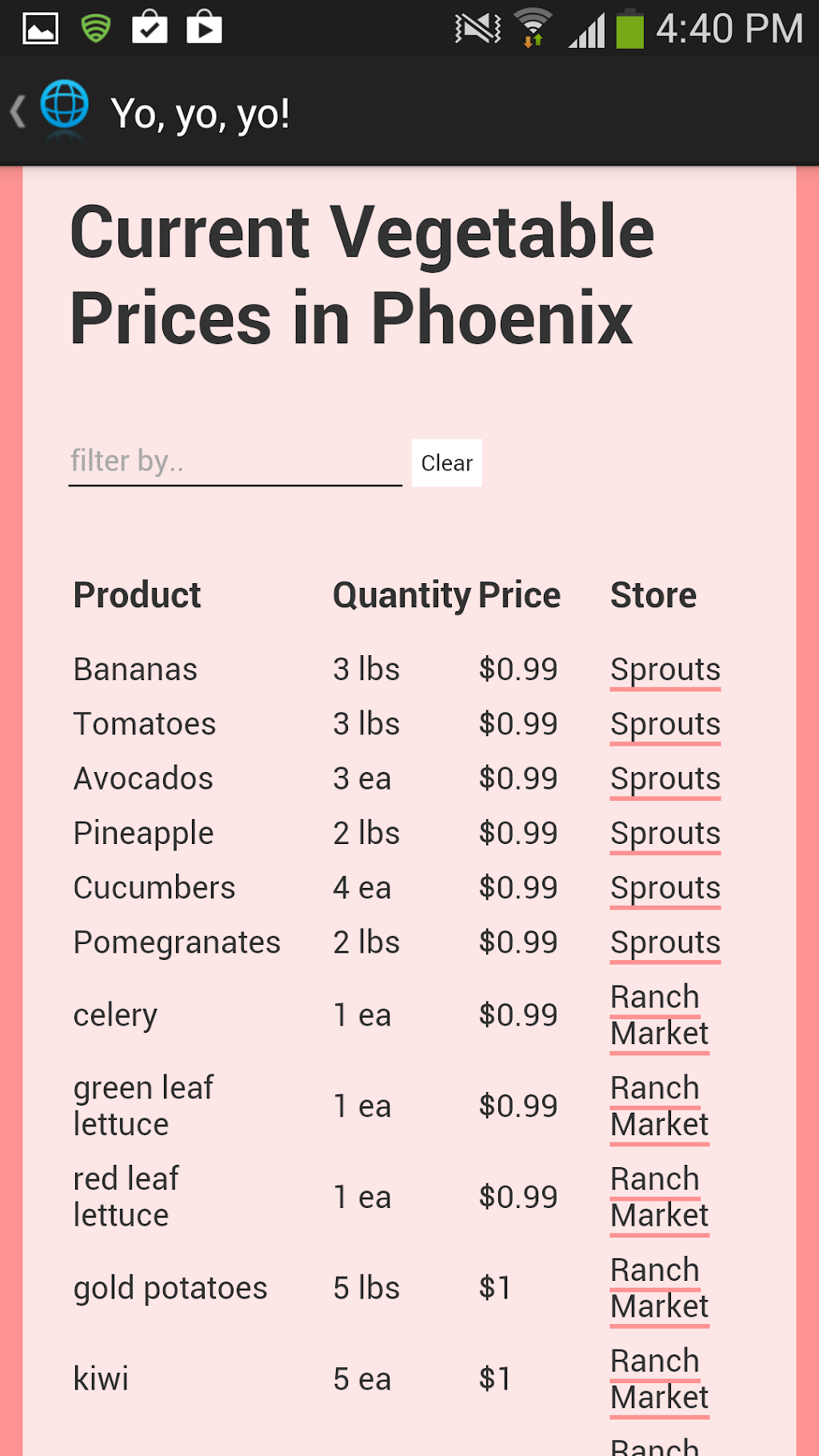The height and width of the screenshot is (1456, 819).
Task: Open the picture notification icon in the status bar
Action: coord(40,29)
